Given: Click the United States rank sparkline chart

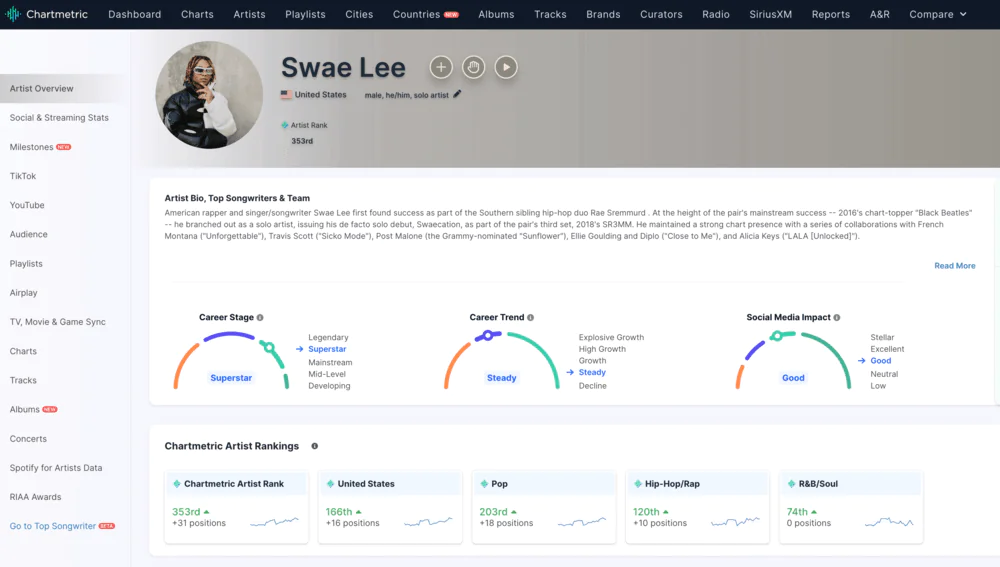Looking at the screenshot, I should 428,522.
